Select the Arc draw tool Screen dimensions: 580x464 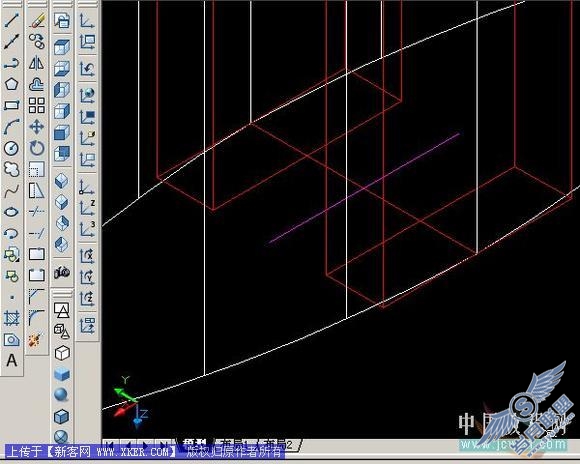(11, 127)
